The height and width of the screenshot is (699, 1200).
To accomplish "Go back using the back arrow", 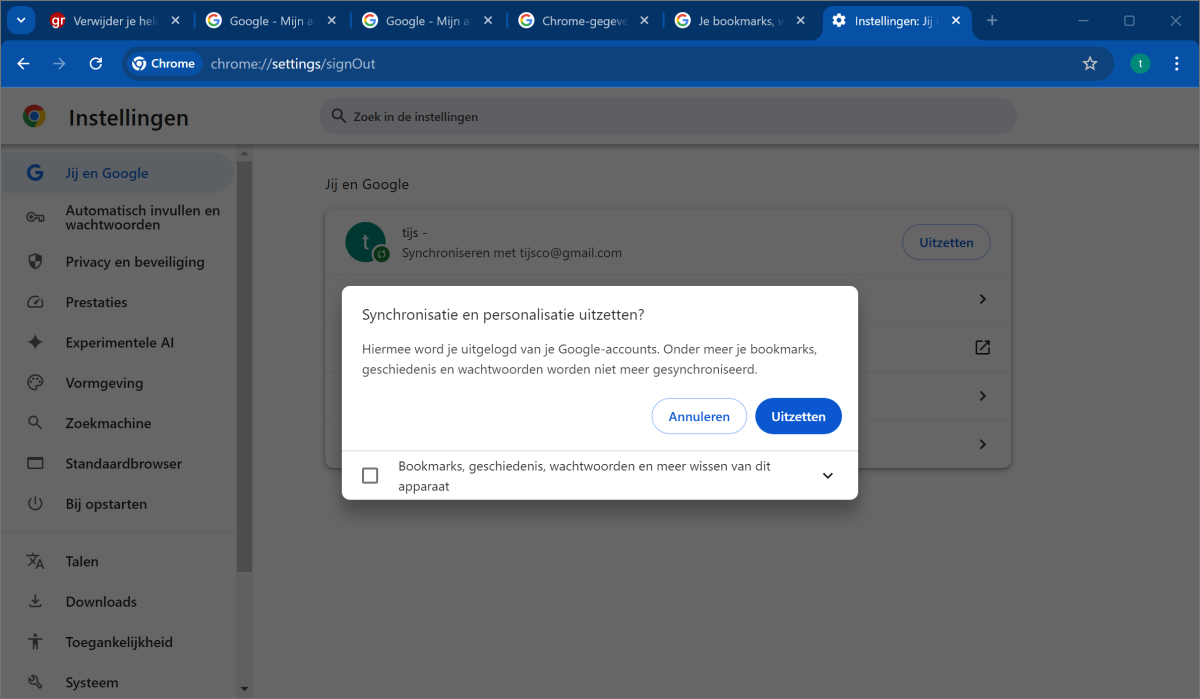I will [x=24, y=63].
